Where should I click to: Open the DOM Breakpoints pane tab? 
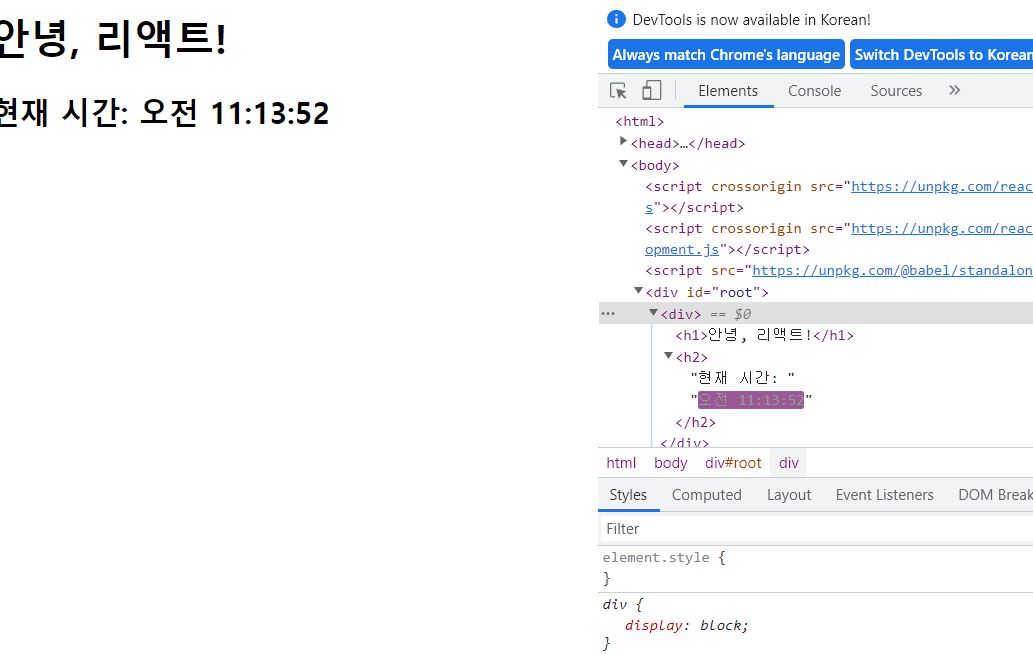[x=995, y=495]
